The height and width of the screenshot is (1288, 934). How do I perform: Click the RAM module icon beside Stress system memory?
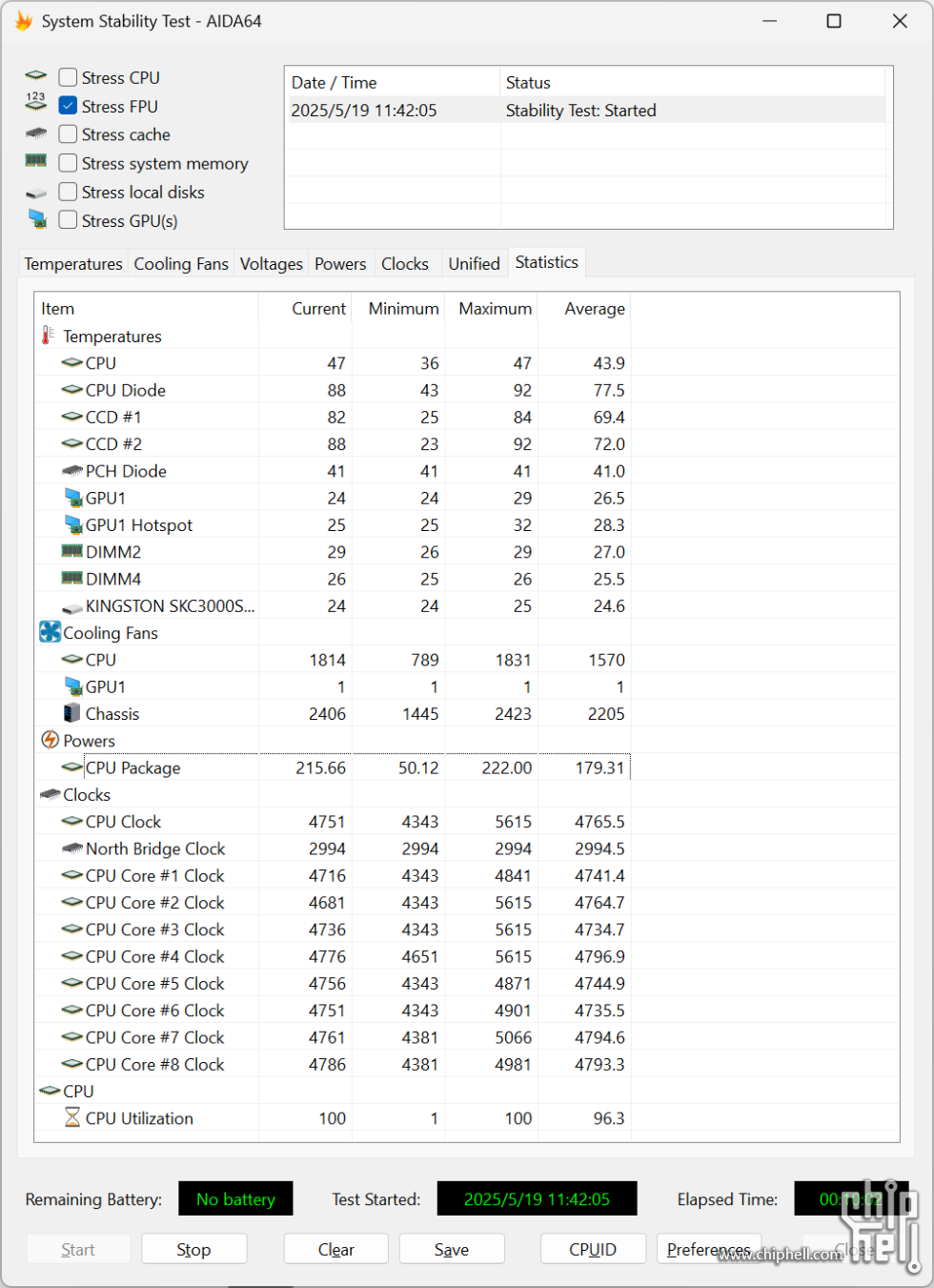point(36,161)
